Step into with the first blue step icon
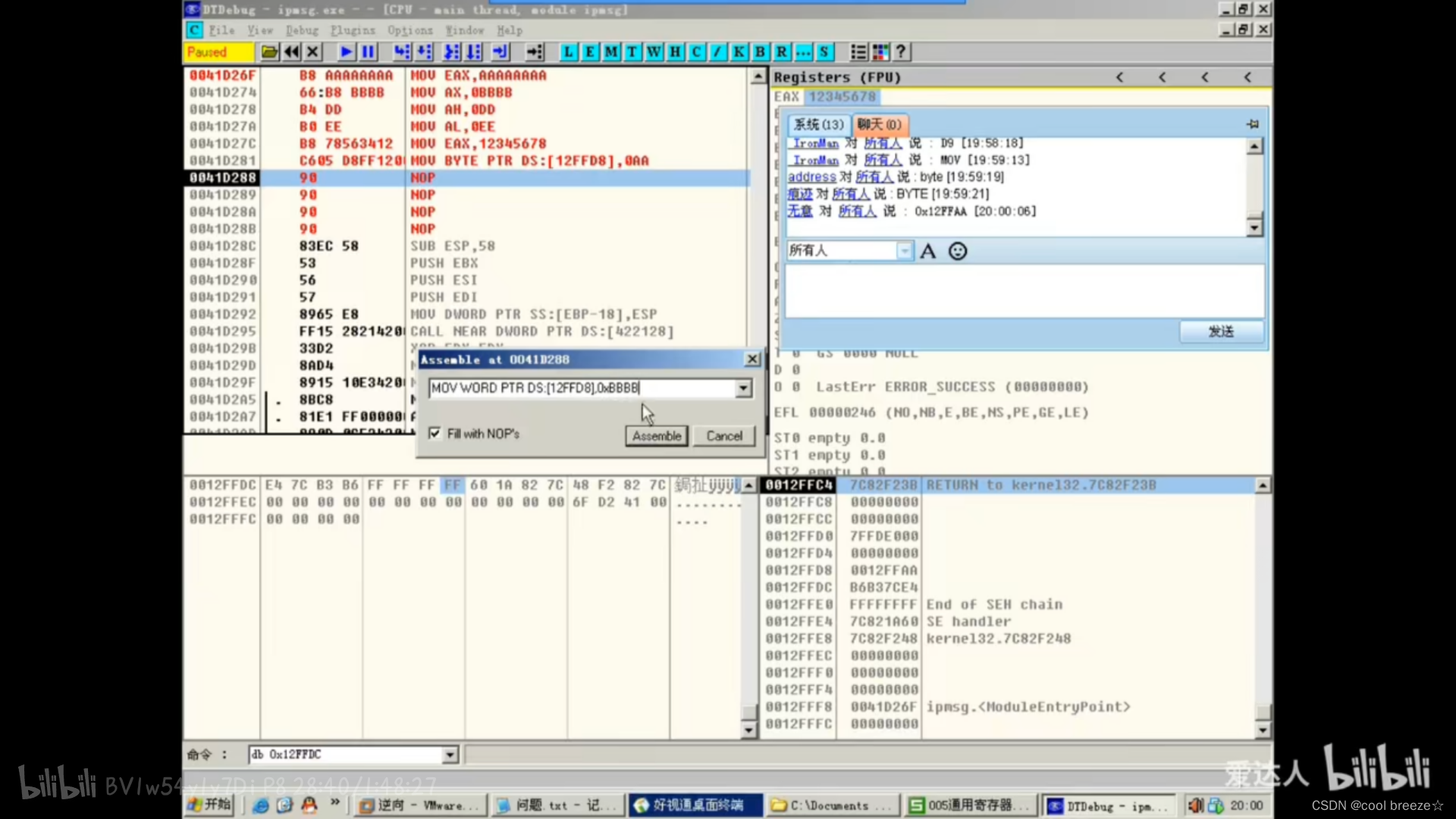1456x819 pixels. 402,52
